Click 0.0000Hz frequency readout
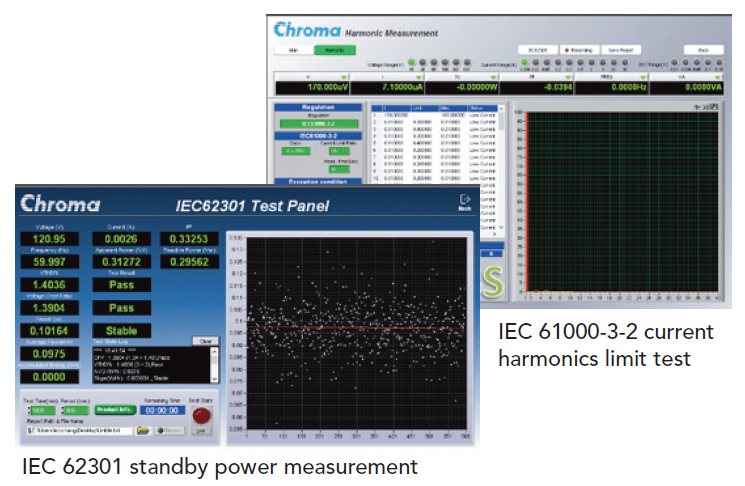The width and height of the screenshot is (745, 486). pyautogui.click(x=611, y=87)
